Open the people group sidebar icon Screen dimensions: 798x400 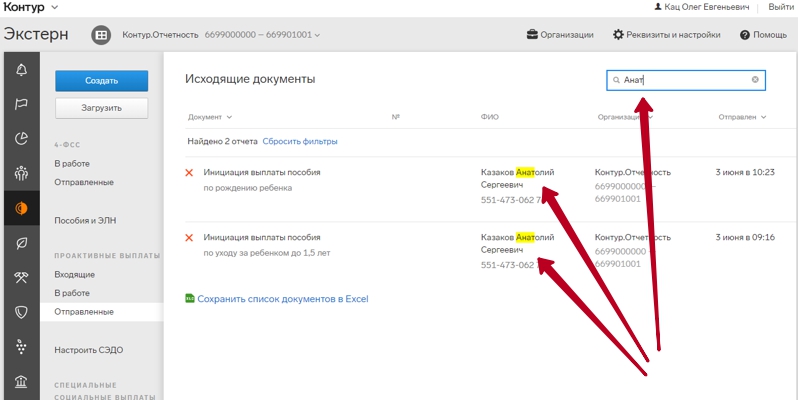(21, 173)
